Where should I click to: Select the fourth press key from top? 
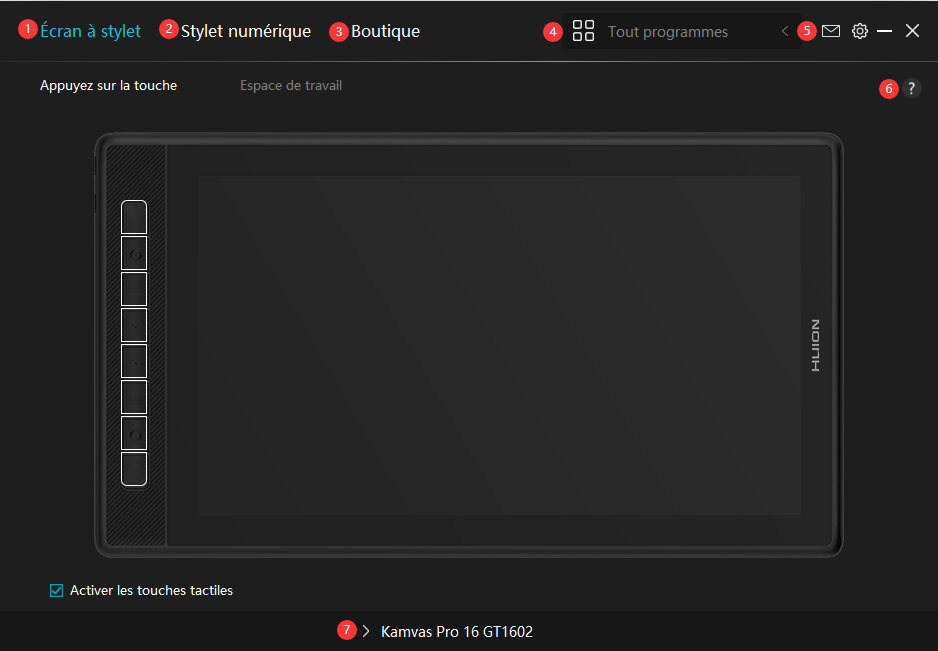[x=134, y=325]
